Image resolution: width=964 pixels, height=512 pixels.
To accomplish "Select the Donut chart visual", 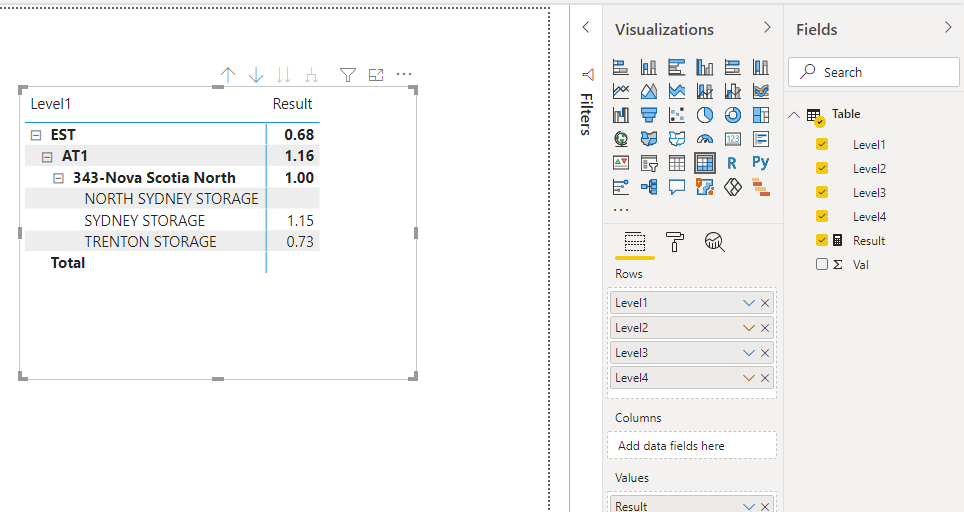I will point(733,115).
